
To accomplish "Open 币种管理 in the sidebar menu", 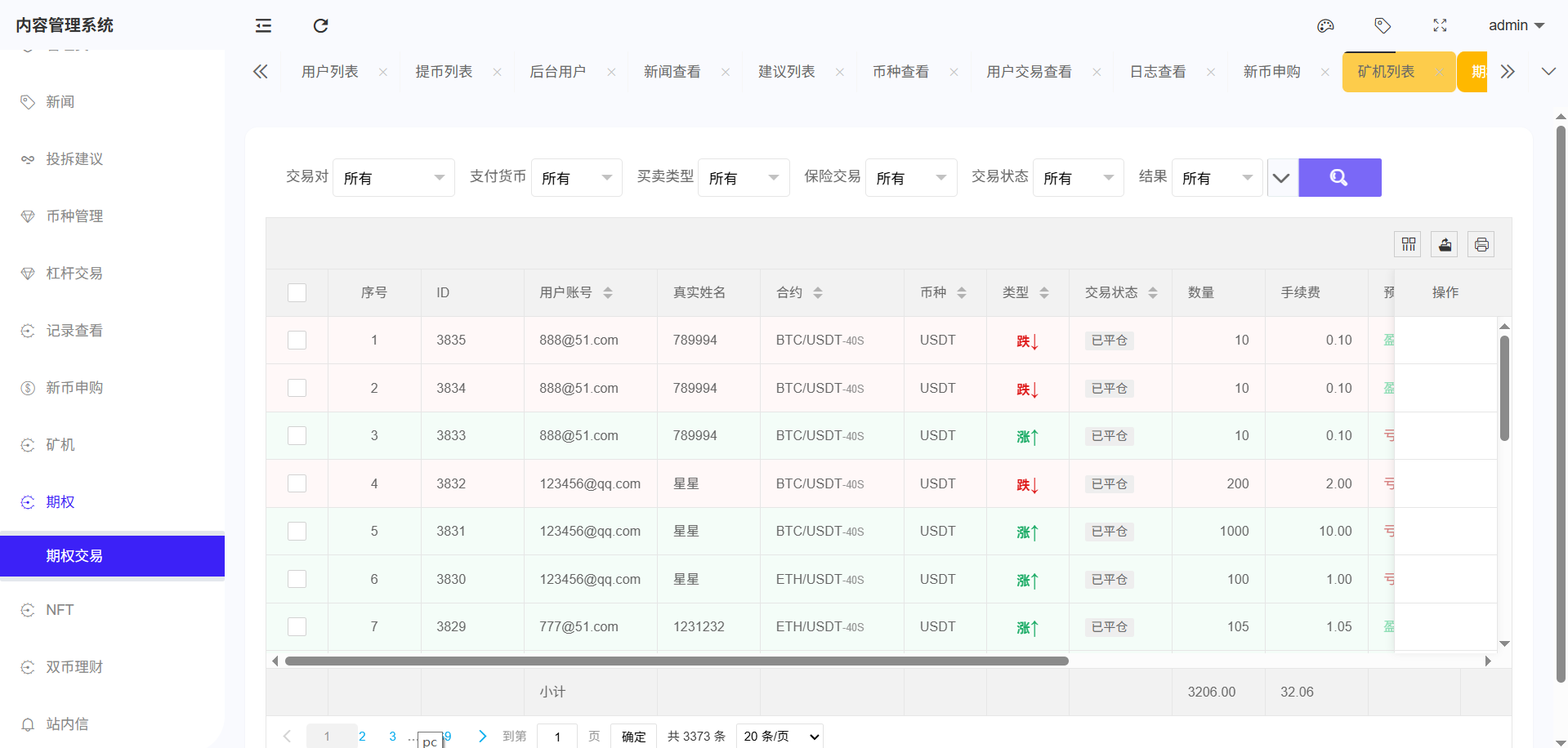I will [74, 216].
